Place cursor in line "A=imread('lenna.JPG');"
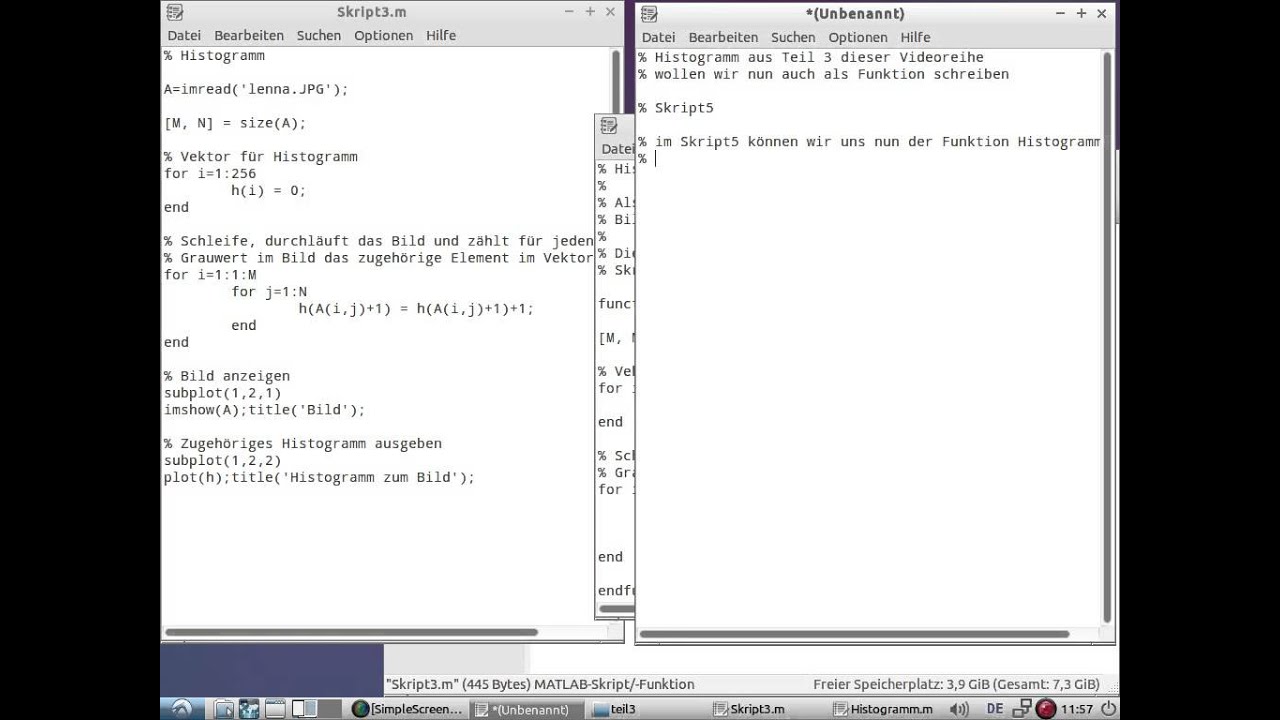Image resolution: width=1280 pixels, height=720 pixels. [256, 89]
